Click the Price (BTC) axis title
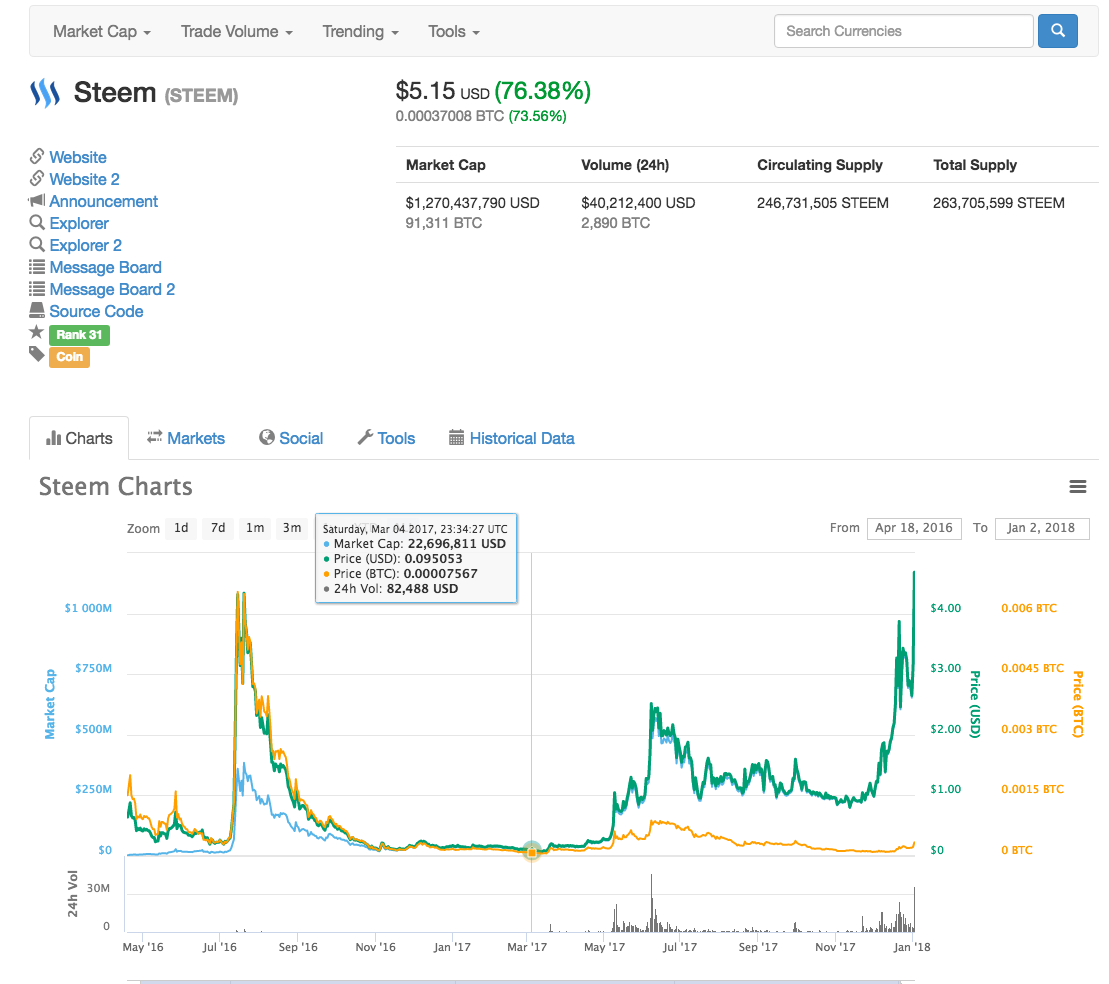This screenshot has width=1109, height=984. tap(1078, 704)
